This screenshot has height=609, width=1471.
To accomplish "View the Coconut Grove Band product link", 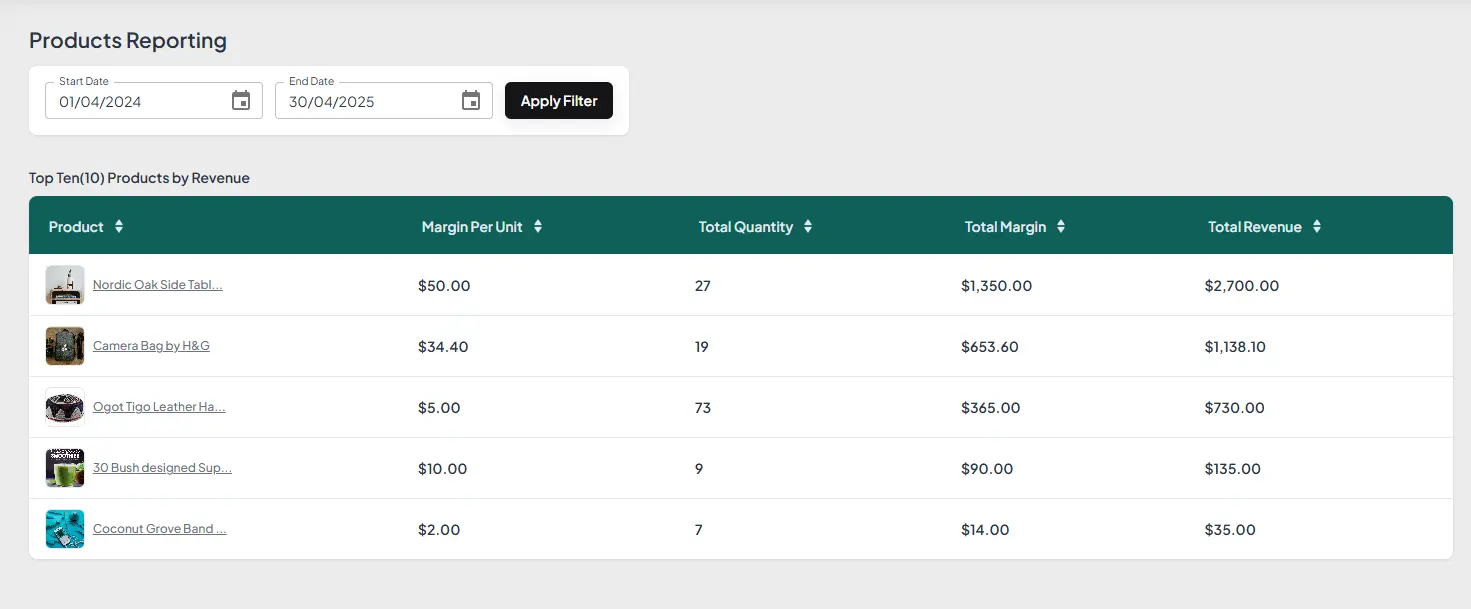I will pos(159,529).
